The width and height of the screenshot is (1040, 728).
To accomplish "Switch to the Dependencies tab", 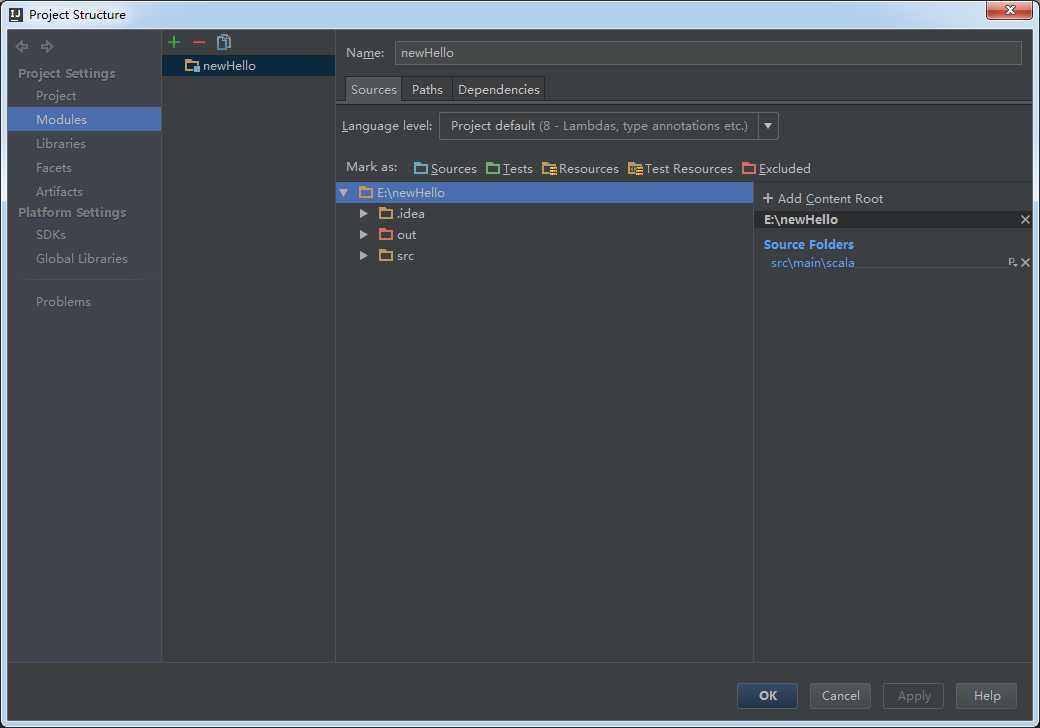I will (x=499, y=90).
